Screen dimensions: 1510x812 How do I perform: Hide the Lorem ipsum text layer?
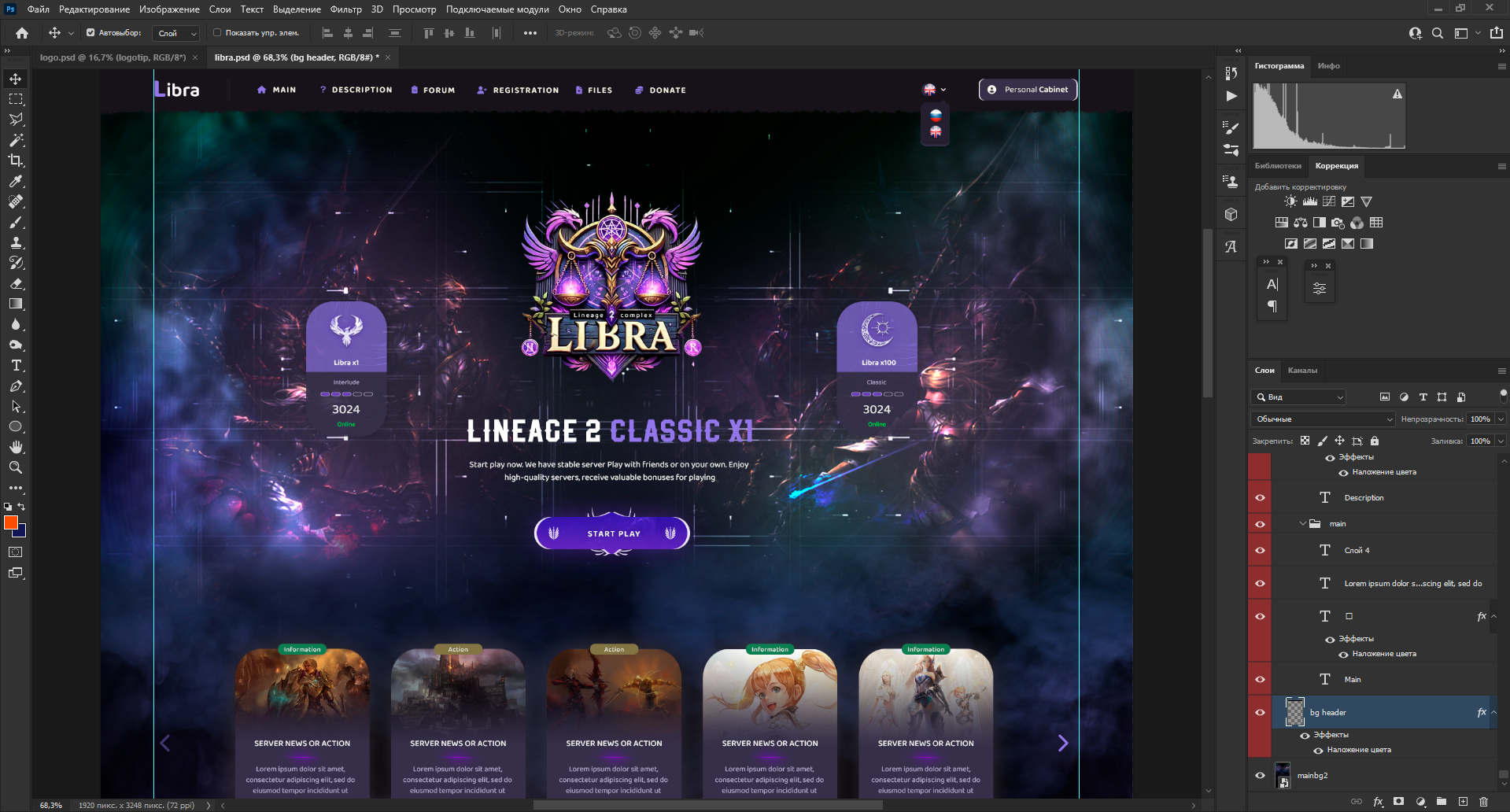(1260, 584)
